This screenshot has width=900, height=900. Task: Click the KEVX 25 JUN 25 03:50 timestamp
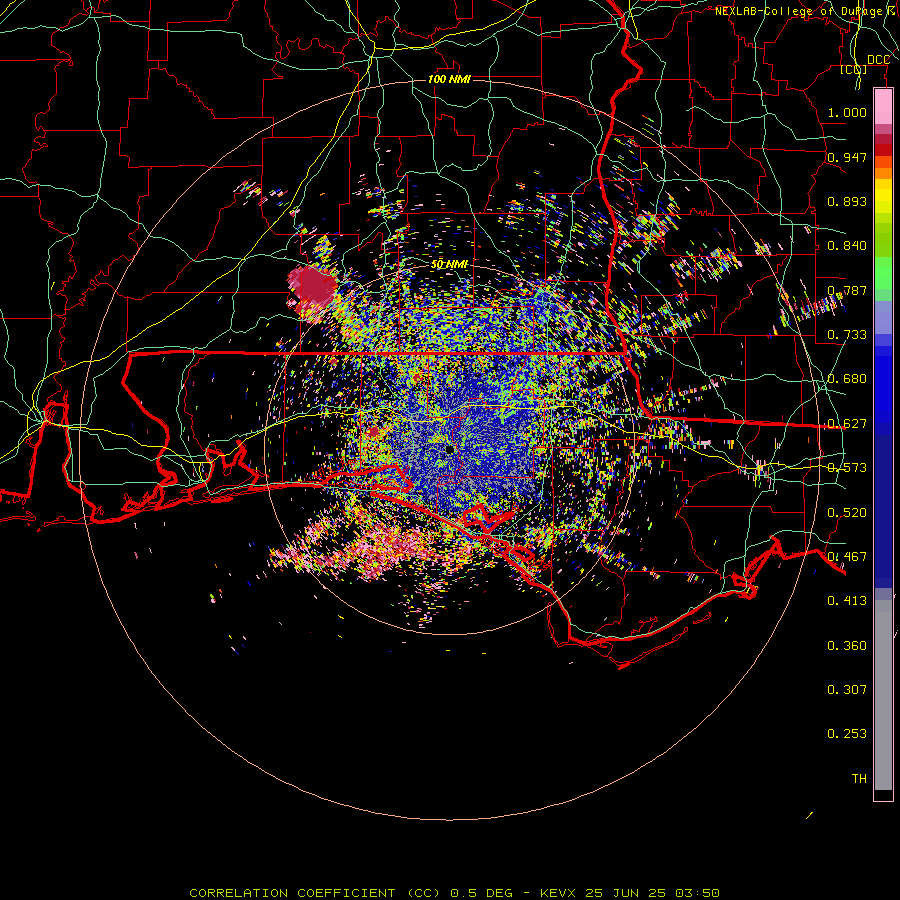[630, 893]
